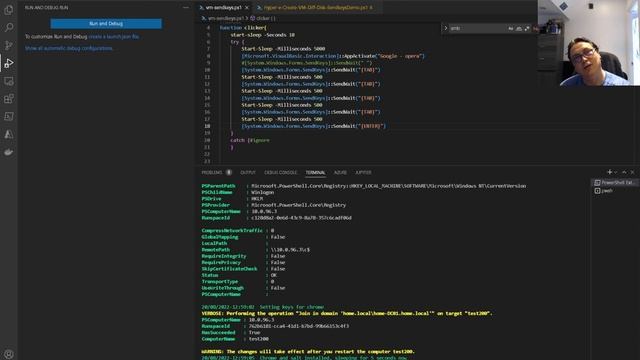Viewport: 640px width, 360px height.
Task: Follow the create a launch.json file link
Action: click(x=113, y=37)
